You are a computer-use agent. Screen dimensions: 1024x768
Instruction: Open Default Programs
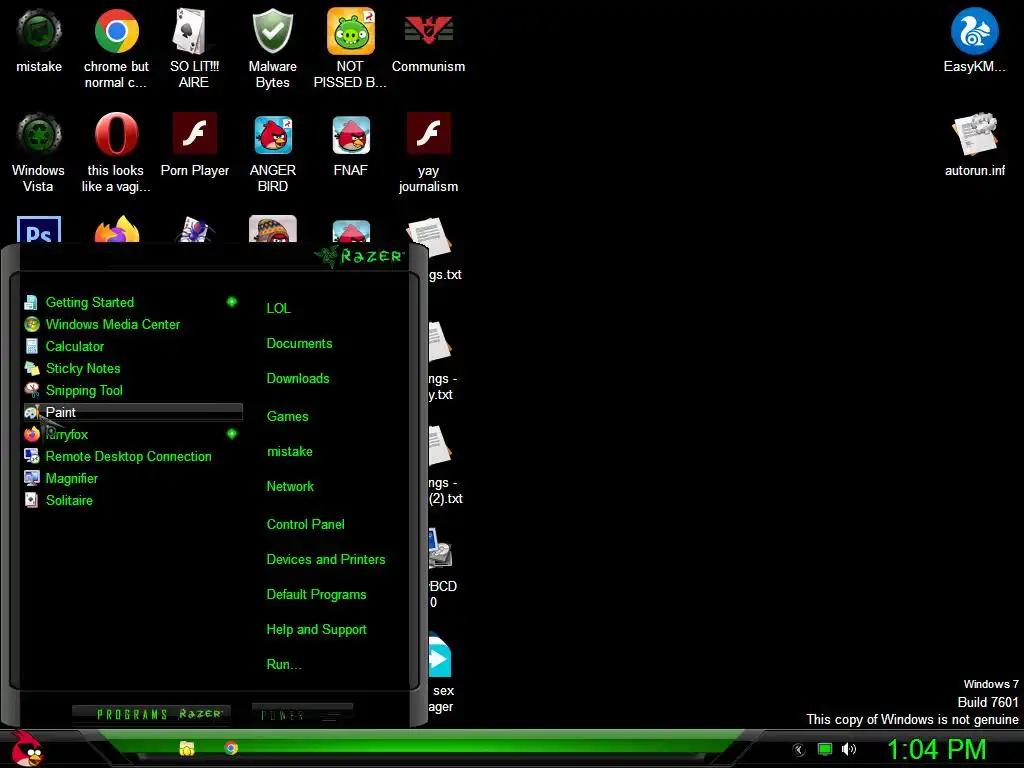click(316, 594)
